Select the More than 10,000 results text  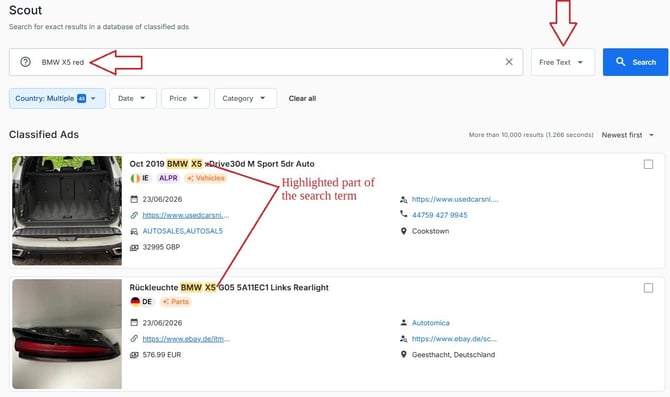(531, 135)
